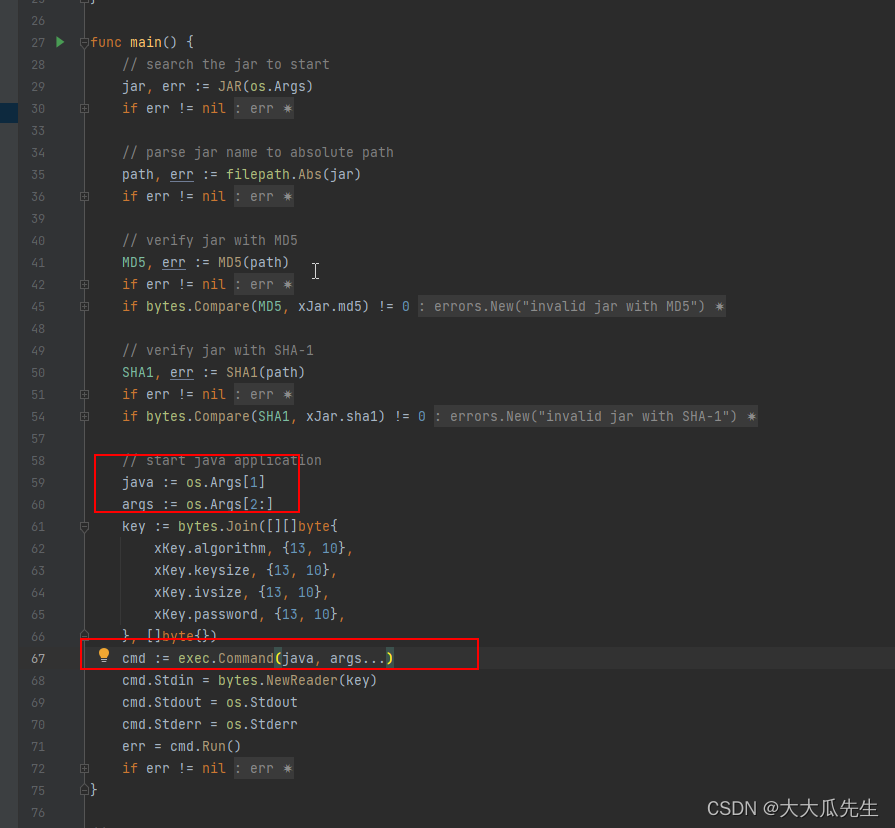Click 'SHA1(path)' call on line 50
The height and width of the screenshot is (828, 895).
coord(265,373)
